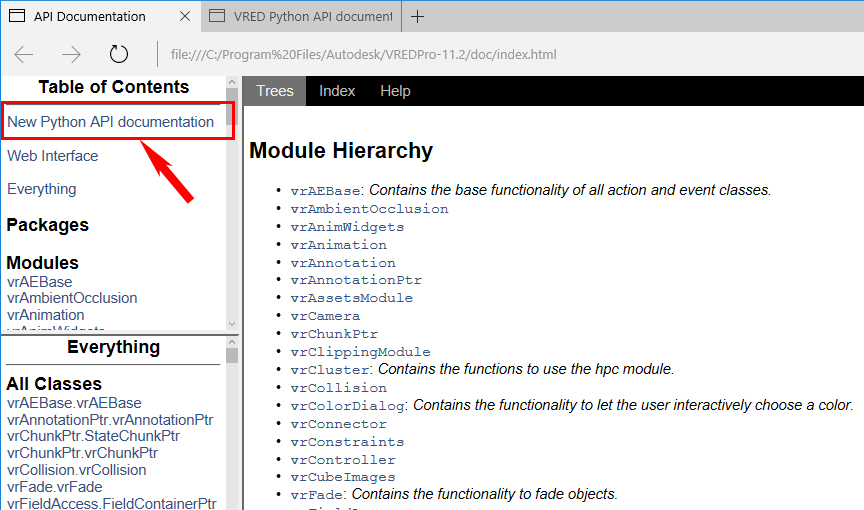This screenshot has width=864, height=510.
Task: Click the browser Forward arrow
Action: [71, 55]
